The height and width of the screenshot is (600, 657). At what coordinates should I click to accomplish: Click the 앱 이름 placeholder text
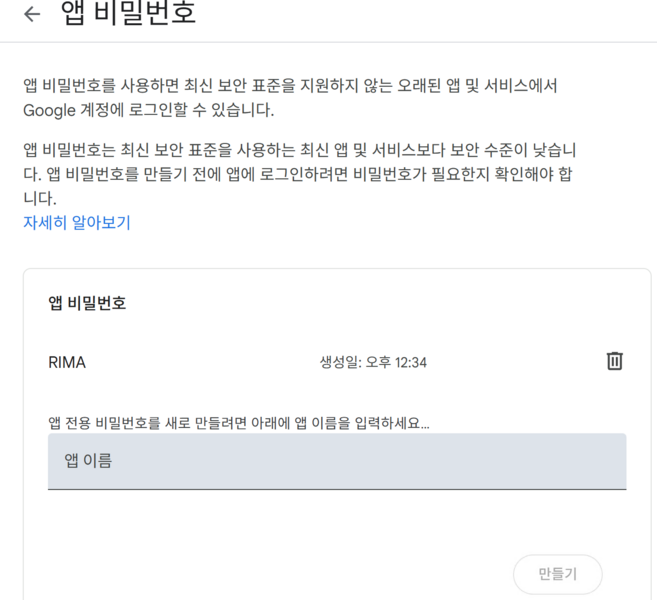(x=88, y=460)
